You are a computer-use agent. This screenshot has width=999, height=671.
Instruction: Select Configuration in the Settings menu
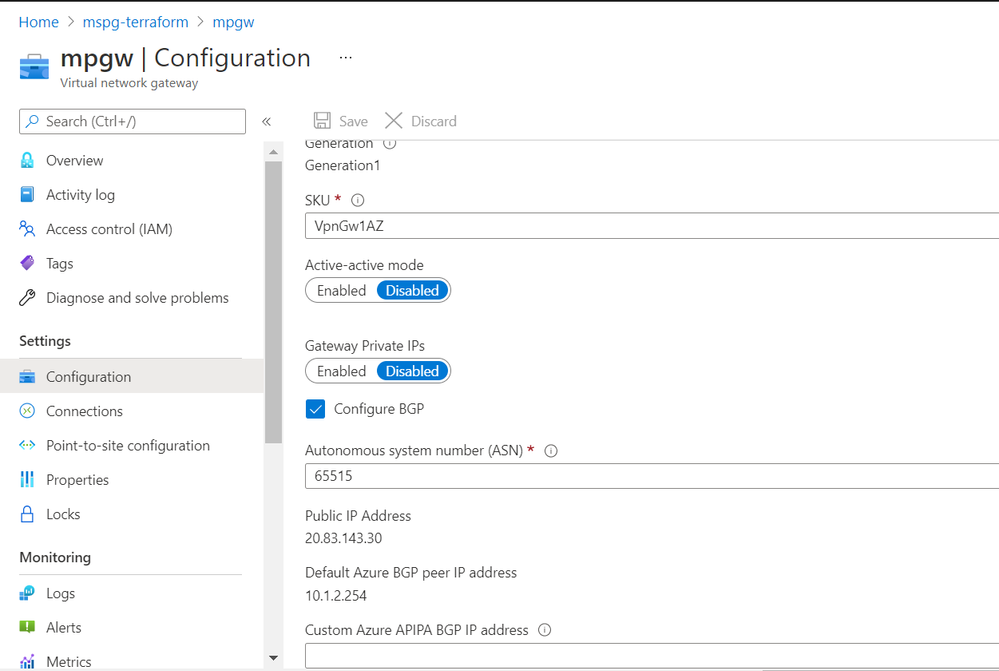[132, 377]
